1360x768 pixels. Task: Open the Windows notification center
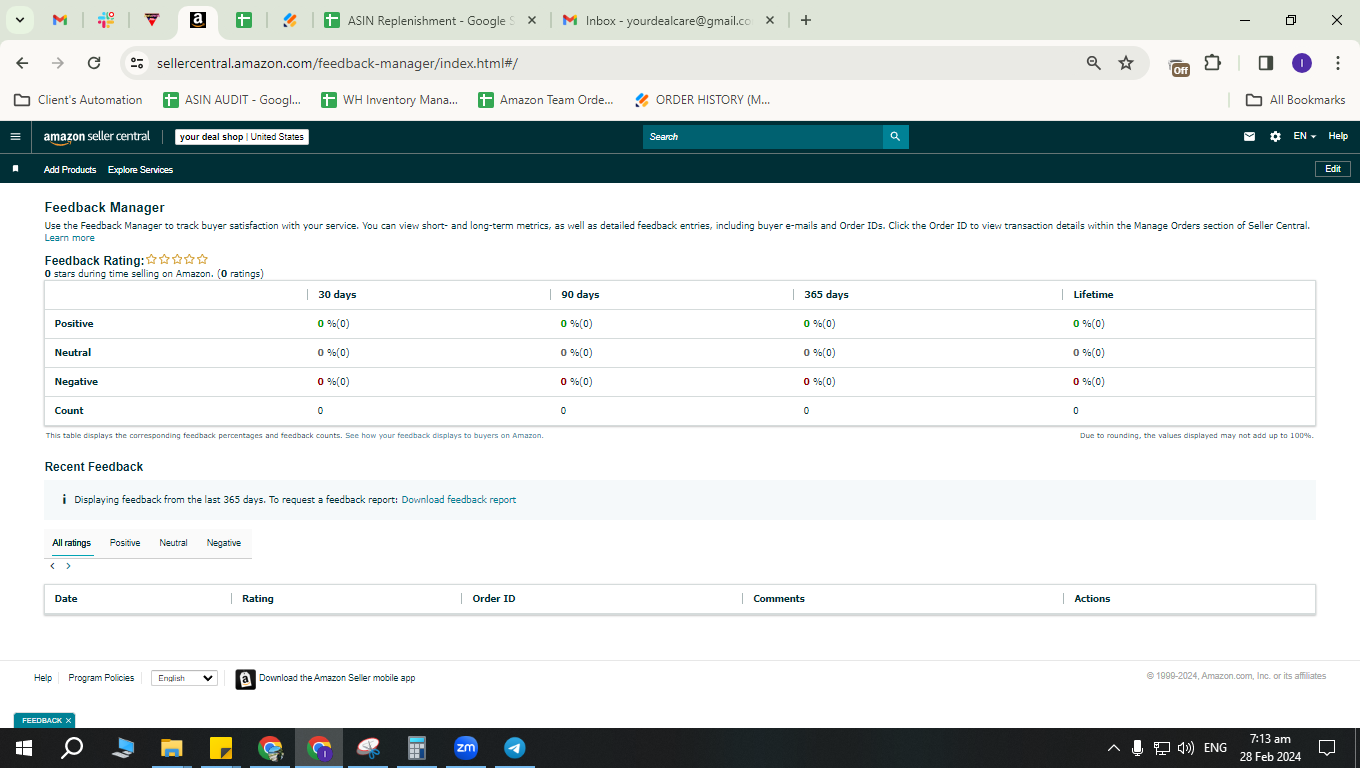point(1327,748)
